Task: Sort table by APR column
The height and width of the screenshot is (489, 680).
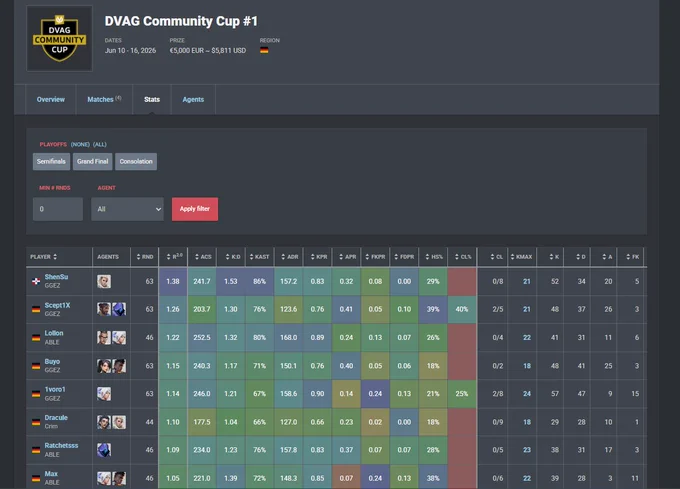Action: [x=347, y=257]
